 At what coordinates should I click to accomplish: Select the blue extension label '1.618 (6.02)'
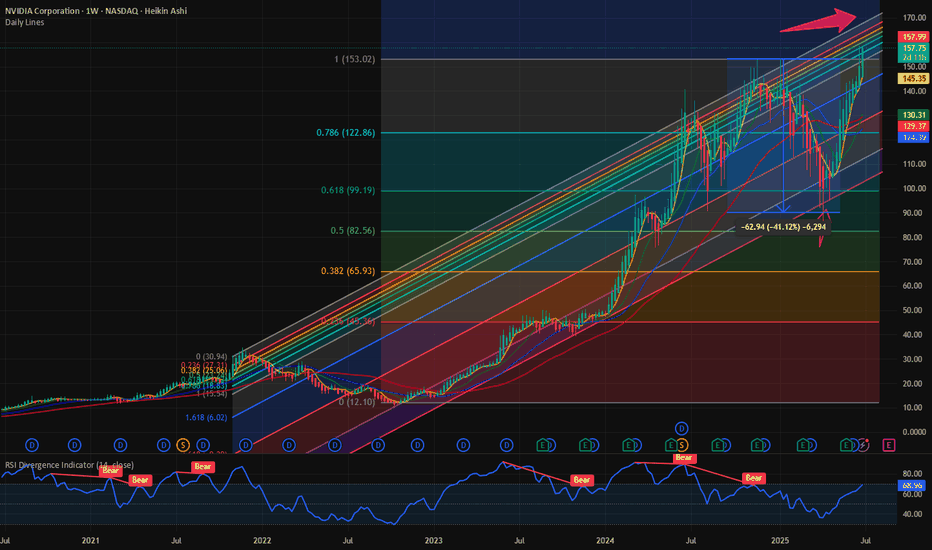click(206, 417)
